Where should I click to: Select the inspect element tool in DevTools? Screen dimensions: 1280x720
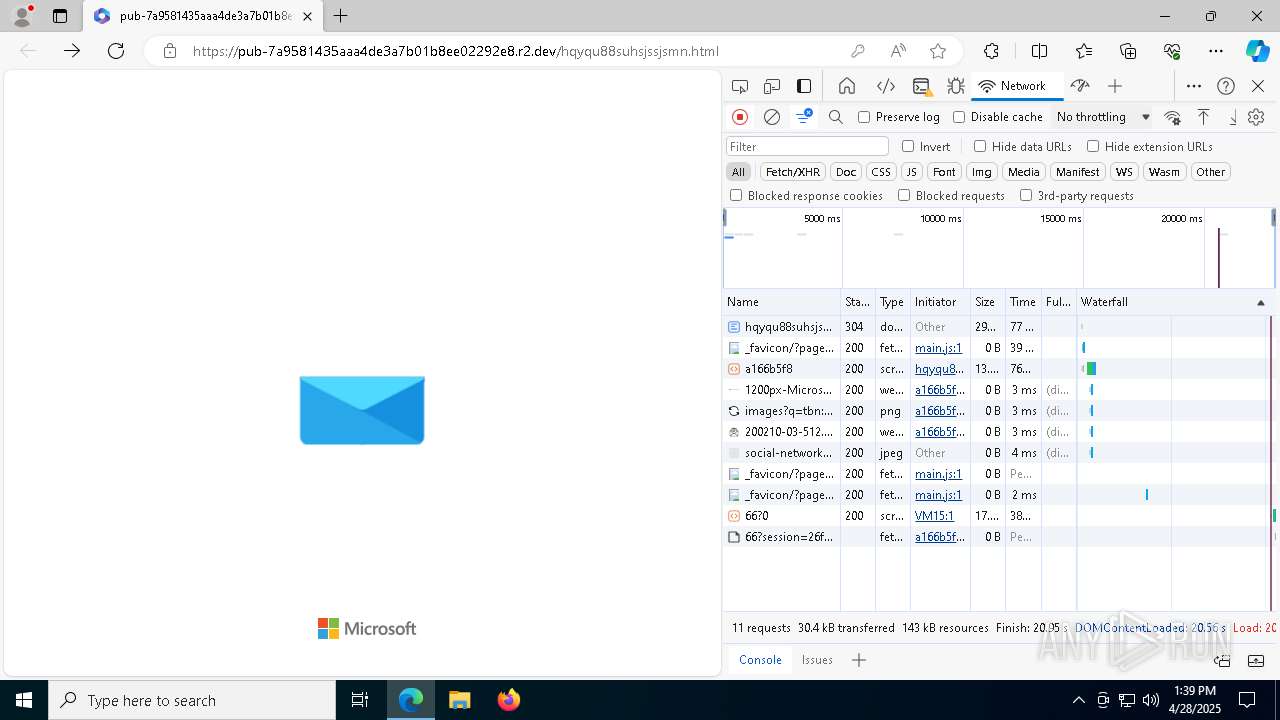click(740, 86)
